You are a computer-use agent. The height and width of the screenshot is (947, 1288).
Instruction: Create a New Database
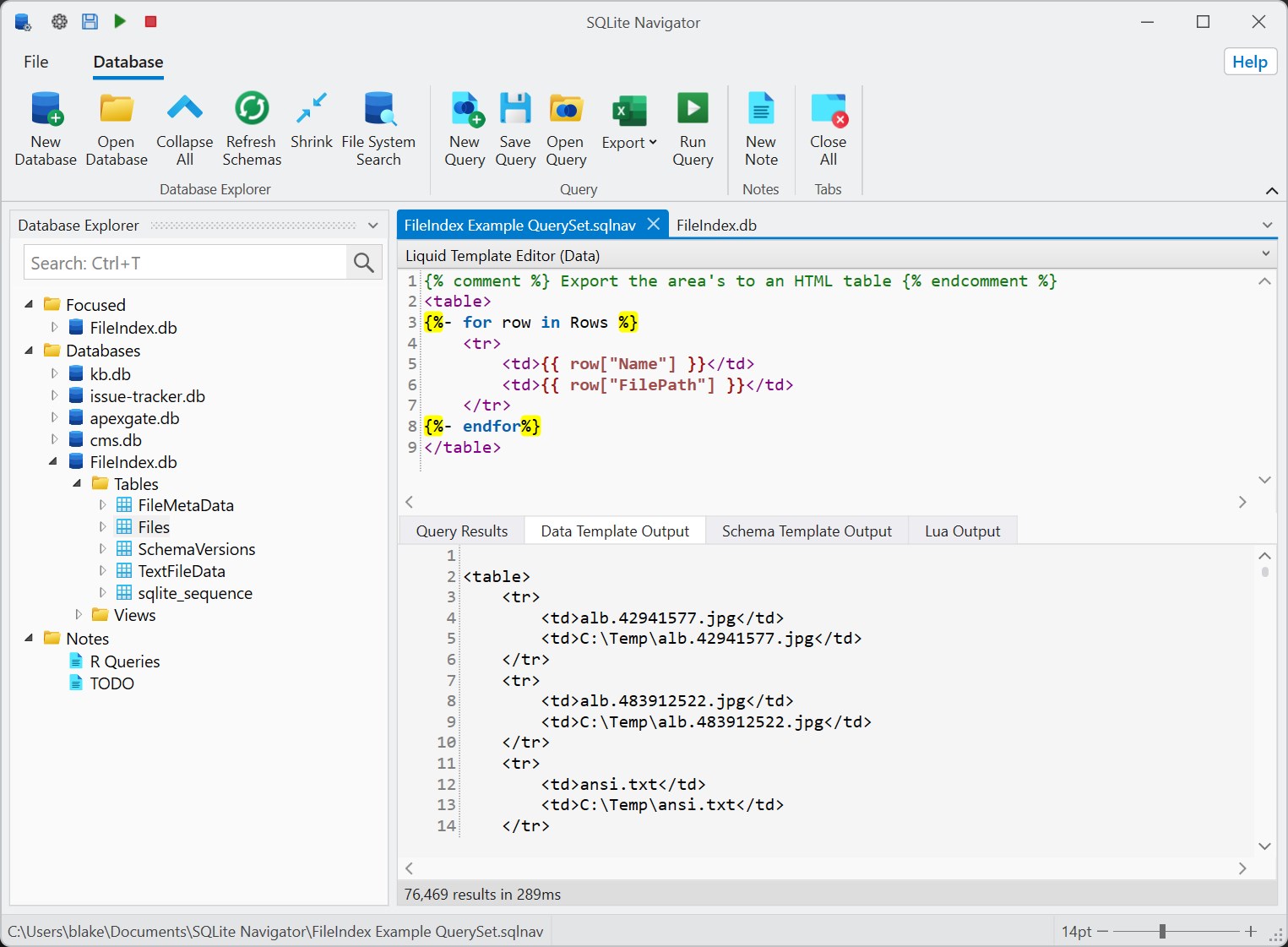(46, 128)
